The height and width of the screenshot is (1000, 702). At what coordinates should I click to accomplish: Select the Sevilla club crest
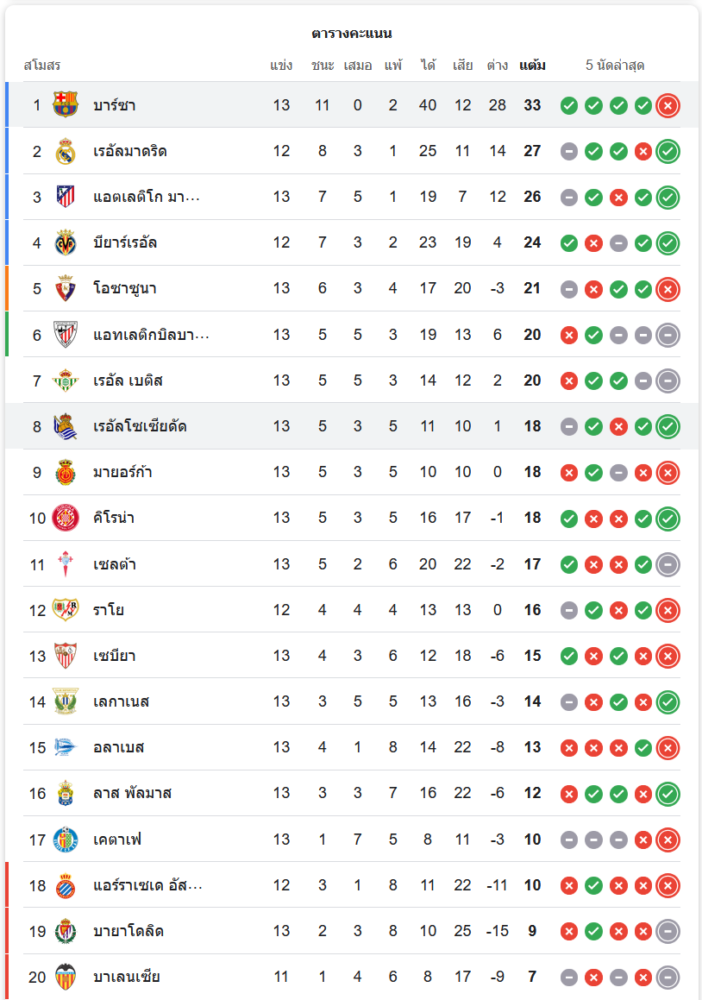[x=66, y=656]
